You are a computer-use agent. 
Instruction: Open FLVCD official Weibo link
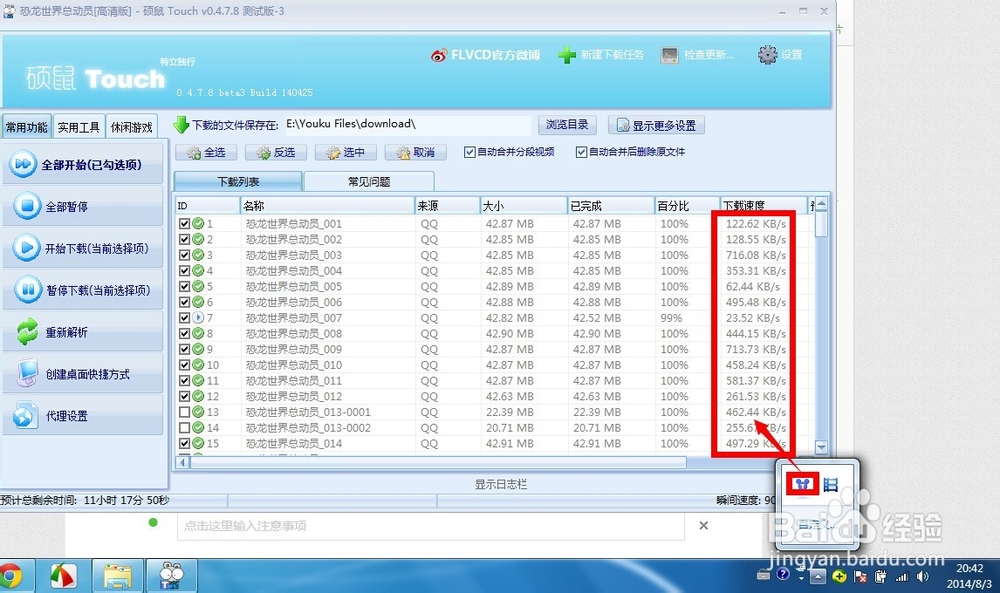pyautogui.click(x=486, y=55)
